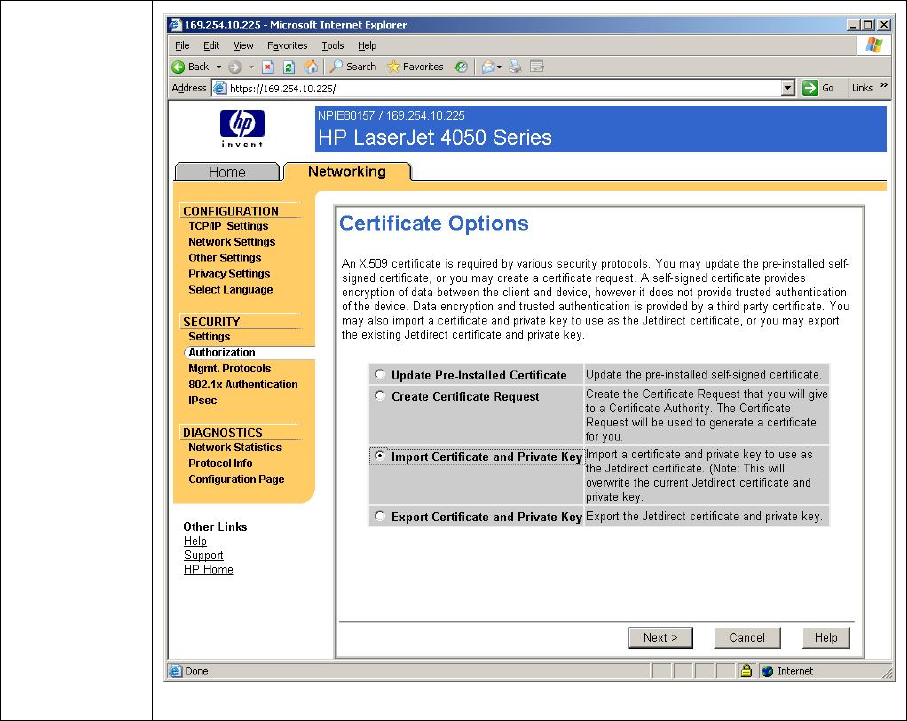The image size is (907, 721).
Task: Expand Back button history dropdown arrow
Action: pyautogui.click(x=219, y=67)
